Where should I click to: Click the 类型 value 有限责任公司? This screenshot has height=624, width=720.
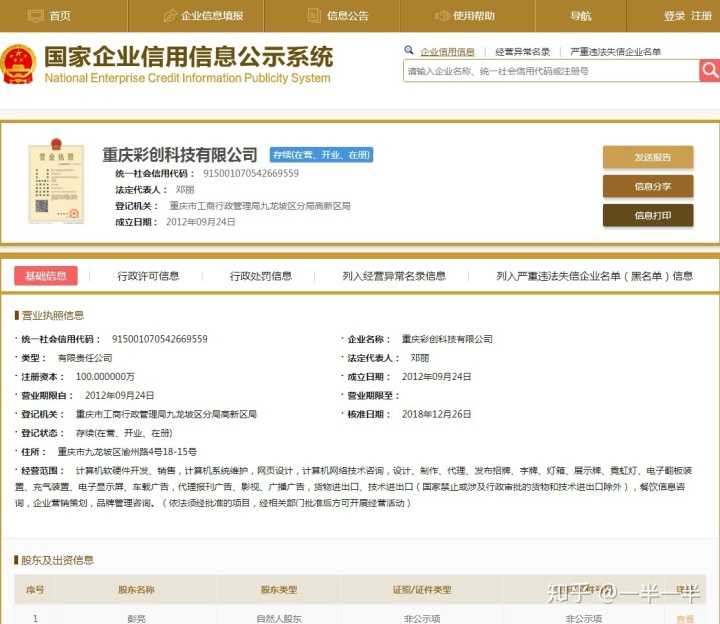point(85,358)
